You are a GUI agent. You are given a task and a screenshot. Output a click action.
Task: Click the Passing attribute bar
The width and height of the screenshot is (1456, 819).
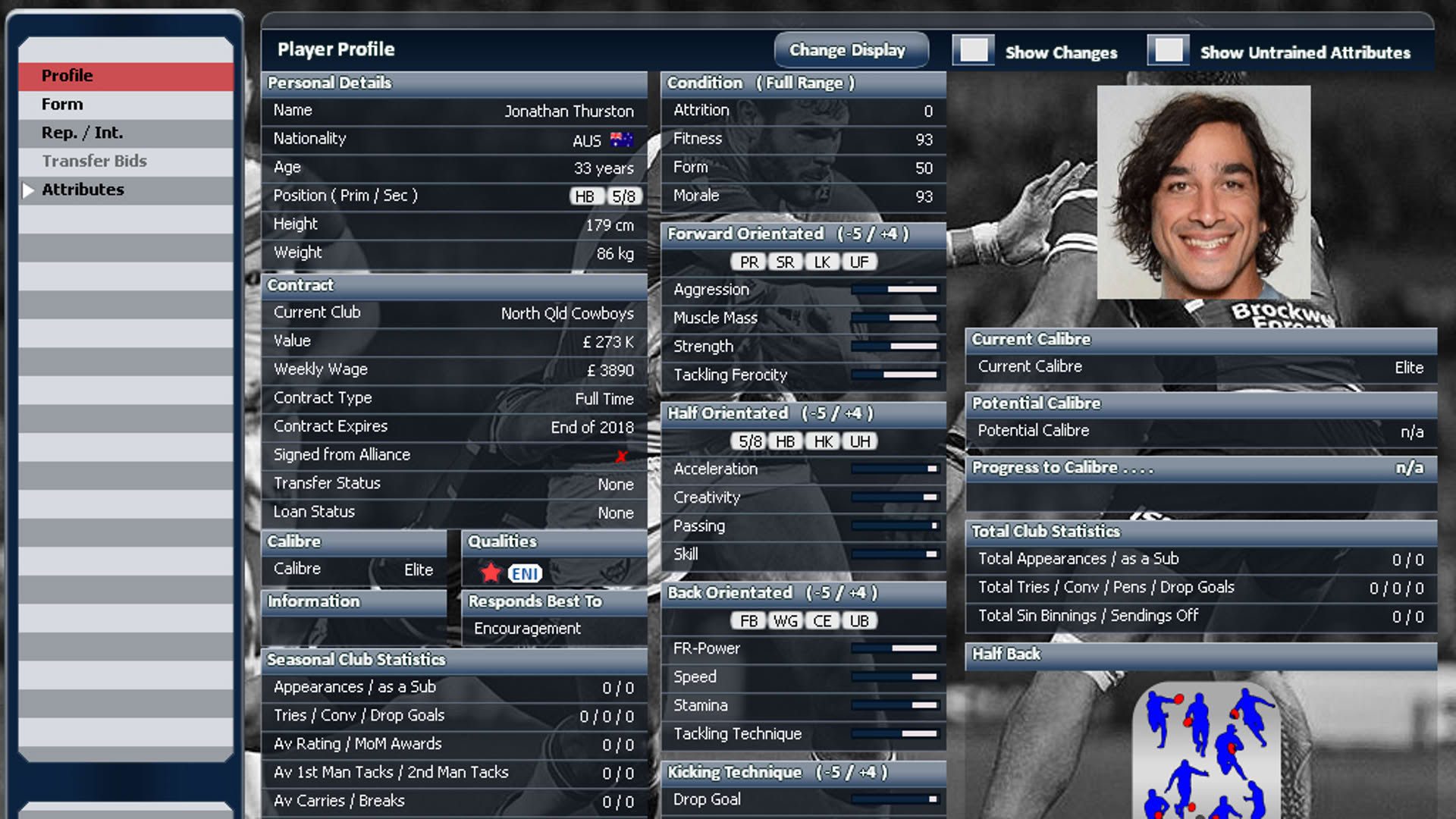[x=894, y=526]
